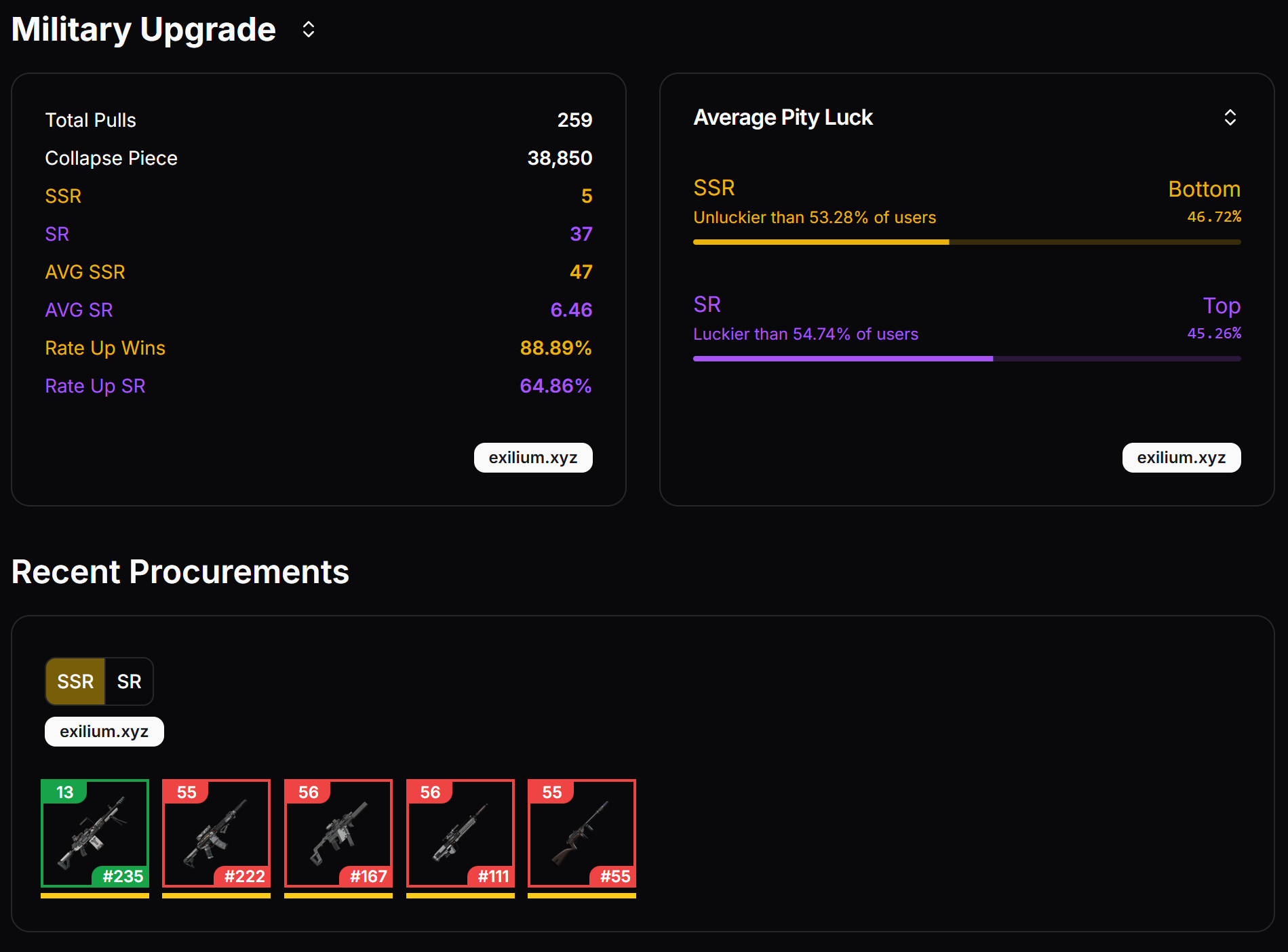The height and width of the screenshot is (952, 1288).
Task: Click the AVG SR value 6.46
Action: (571, 310)
